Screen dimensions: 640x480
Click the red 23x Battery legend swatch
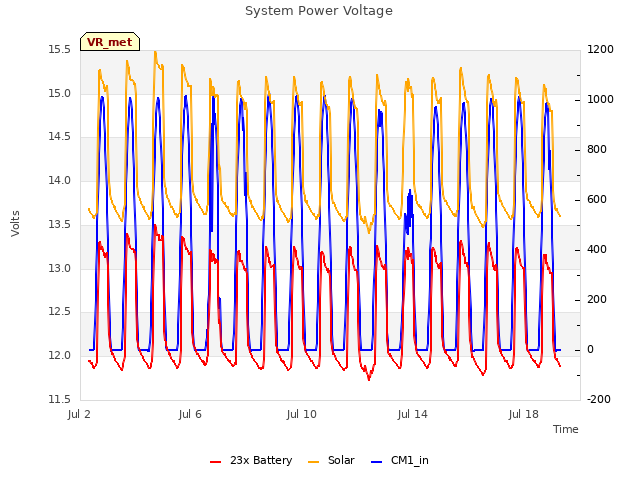pyautogui.click(x=216, y=462)
